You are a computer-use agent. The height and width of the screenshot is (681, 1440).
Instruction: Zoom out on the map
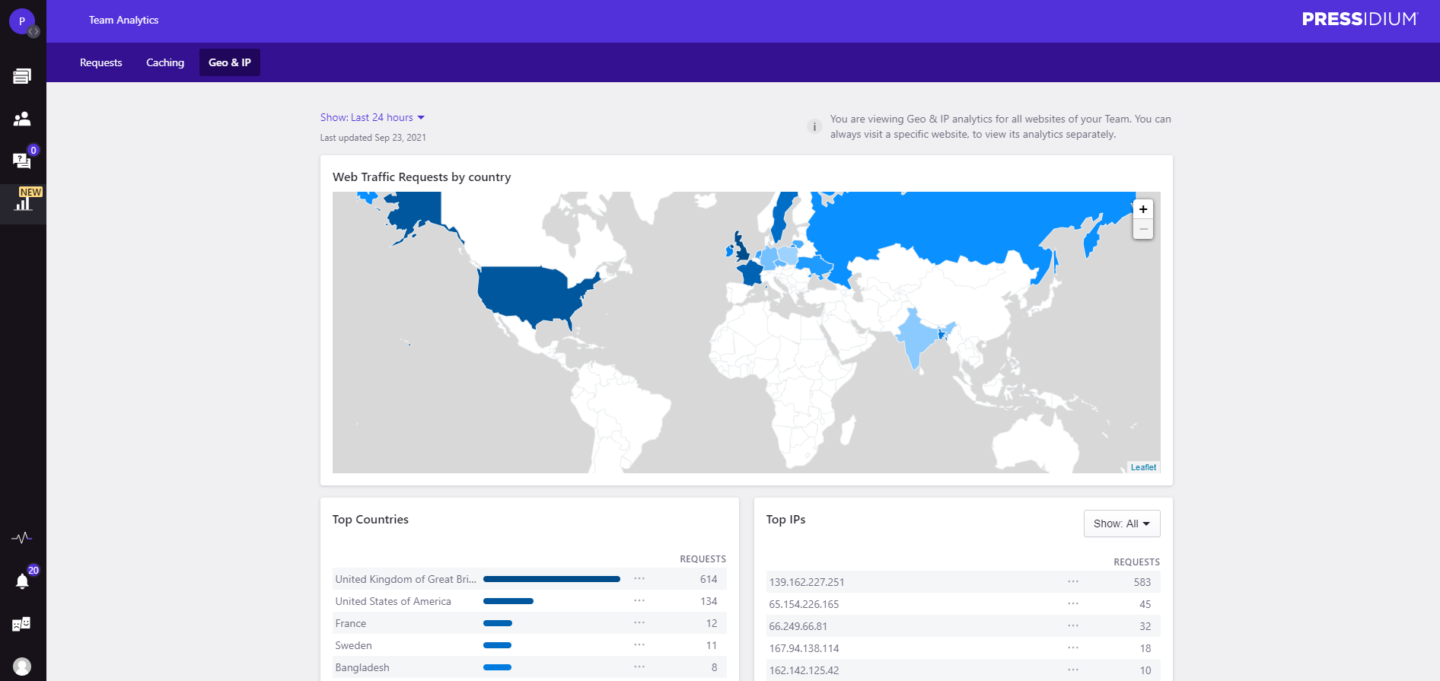click(x=1143, y=229)
